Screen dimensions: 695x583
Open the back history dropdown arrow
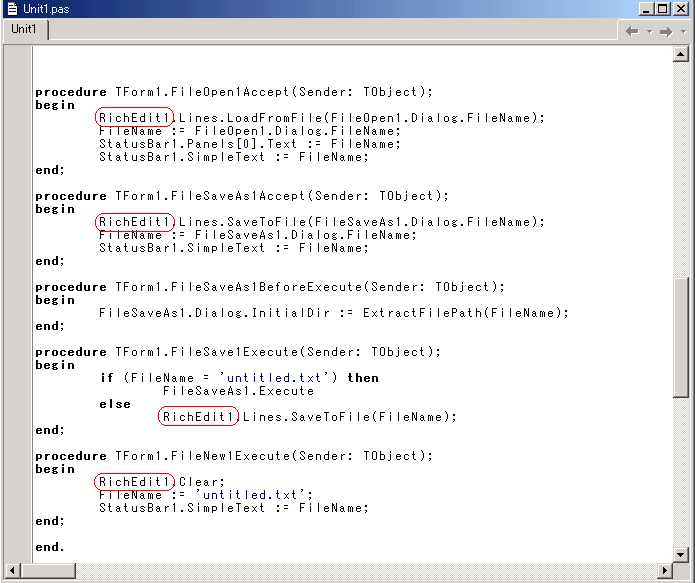[649, 31]
